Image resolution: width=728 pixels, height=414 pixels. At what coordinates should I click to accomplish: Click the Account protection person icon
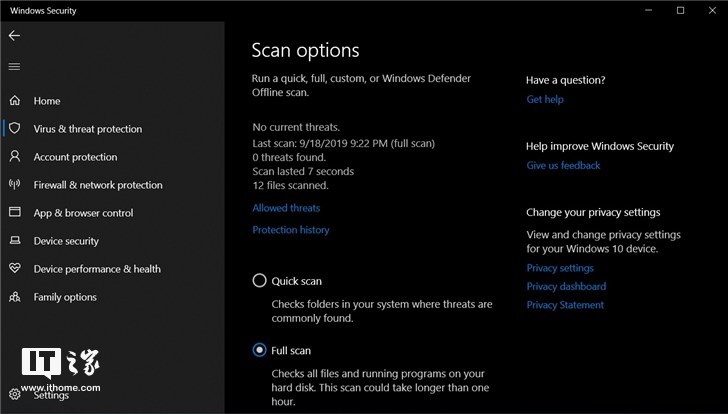point(15,157)
